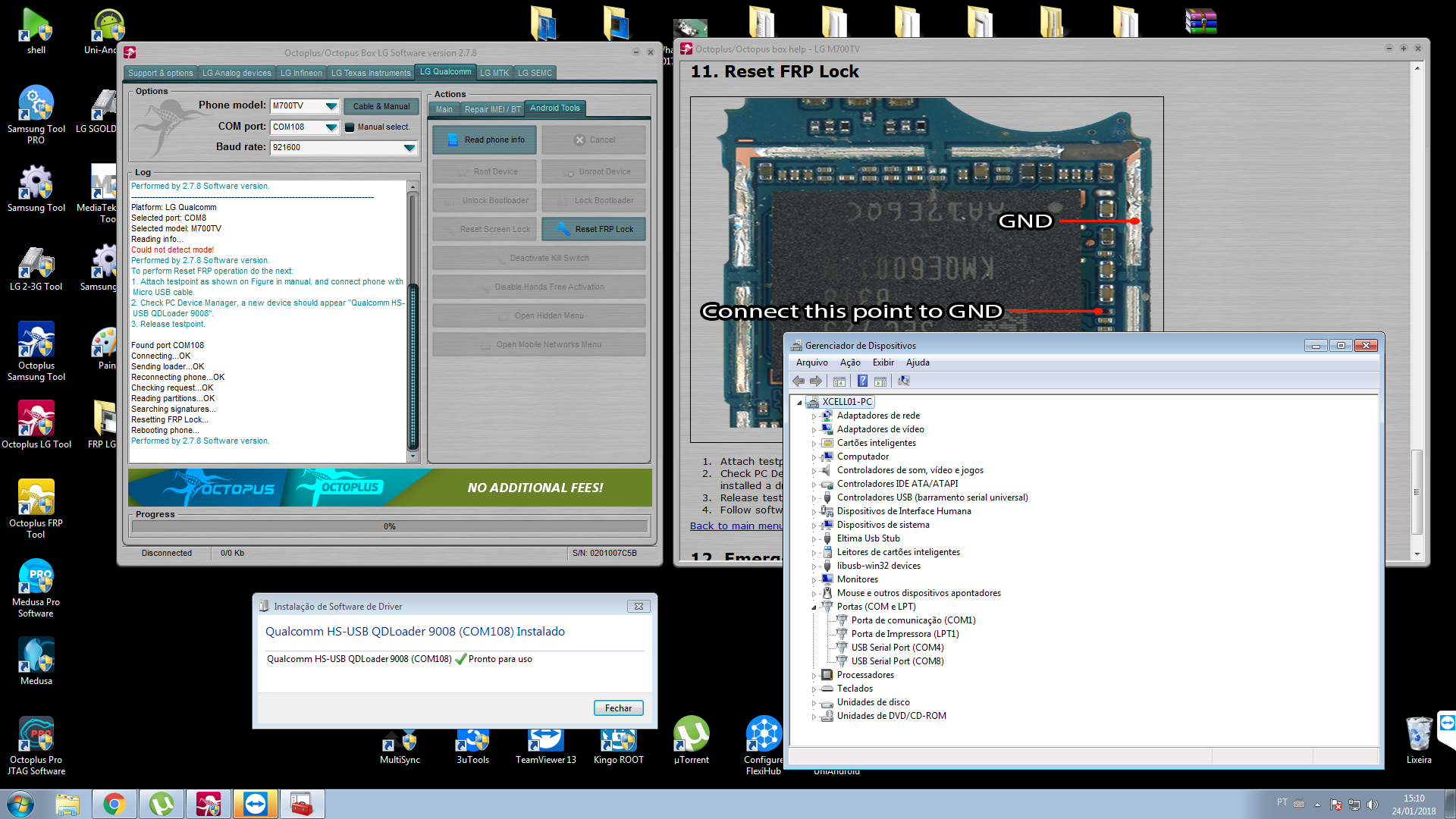Open Samsung Tool PRO desktop icon

(x=36, y=114)
